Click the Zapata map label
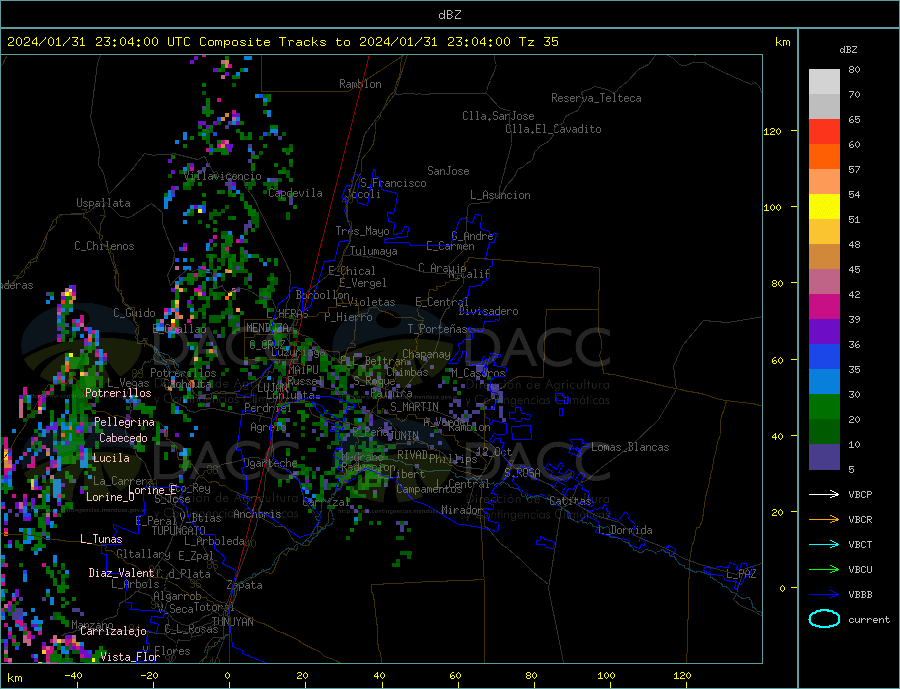 coord(245,586)
